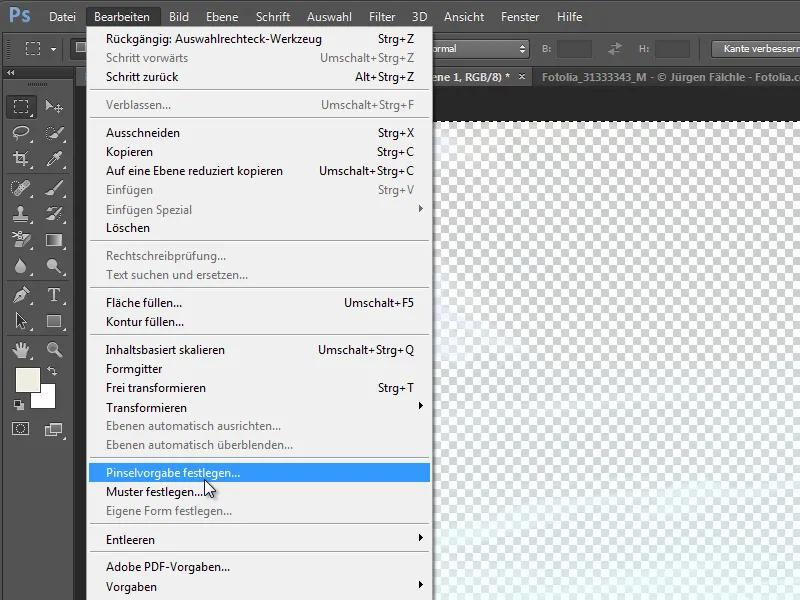Image resolution: width=800 pixels, height=600 pixels.
Task: Choose Kopieren from the menu
Action: tap(260, 152)
